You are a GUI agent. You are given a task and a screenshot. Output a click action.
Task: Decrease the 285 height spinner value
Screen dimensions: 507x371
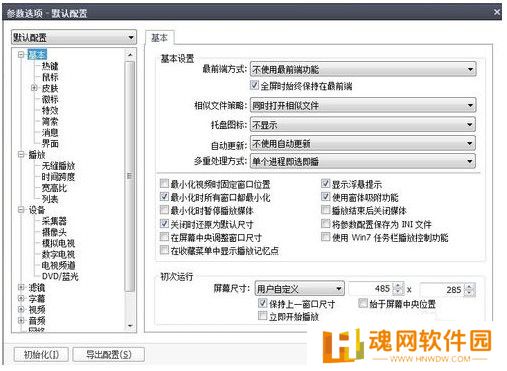pos(469,293)
